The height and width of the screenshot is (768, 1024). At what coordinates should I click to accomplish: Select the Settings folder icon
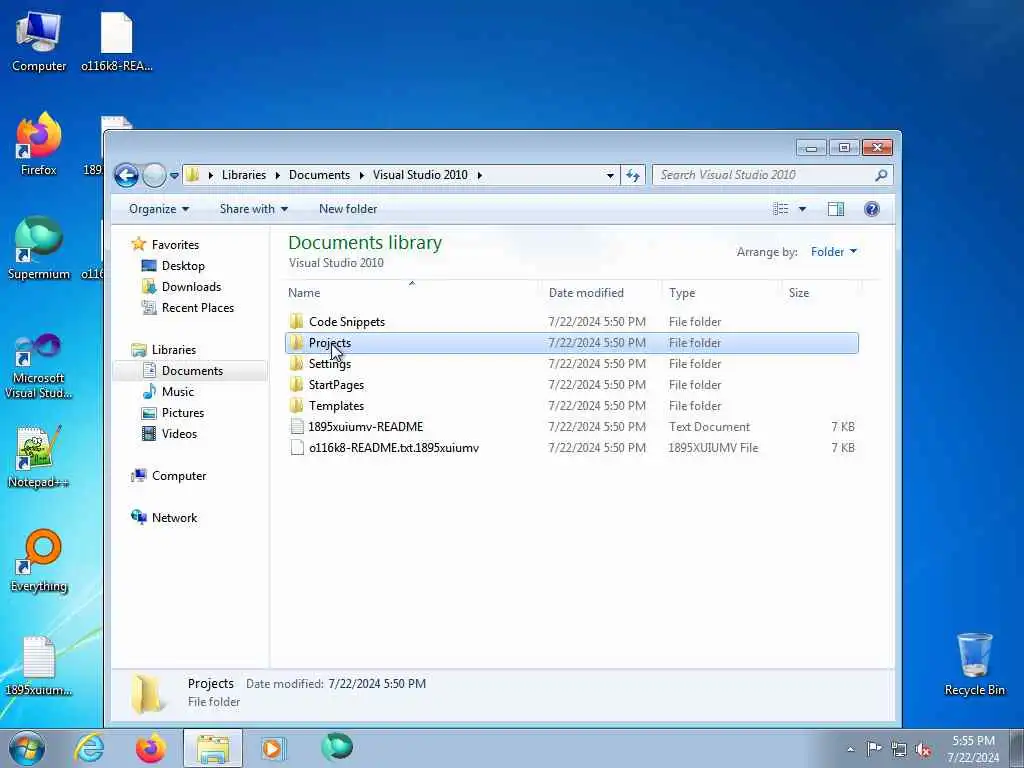point(296,364)
